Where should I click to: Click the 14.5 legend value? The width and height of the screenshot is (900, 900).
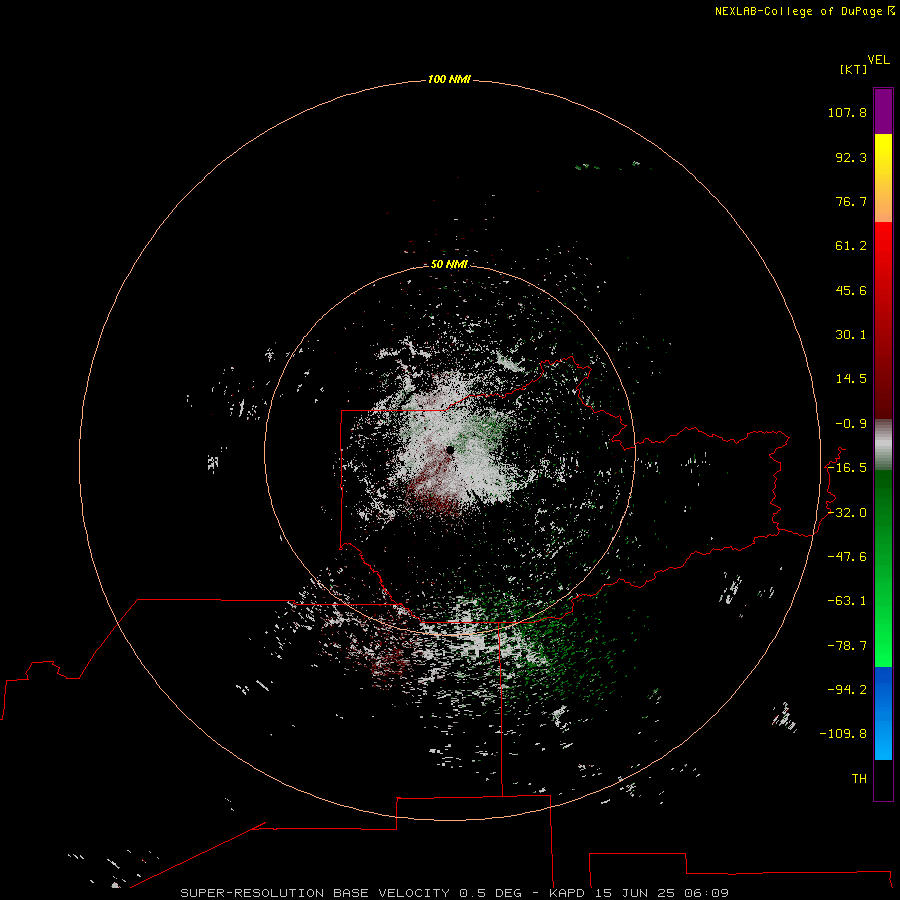(x=851, y=379)
